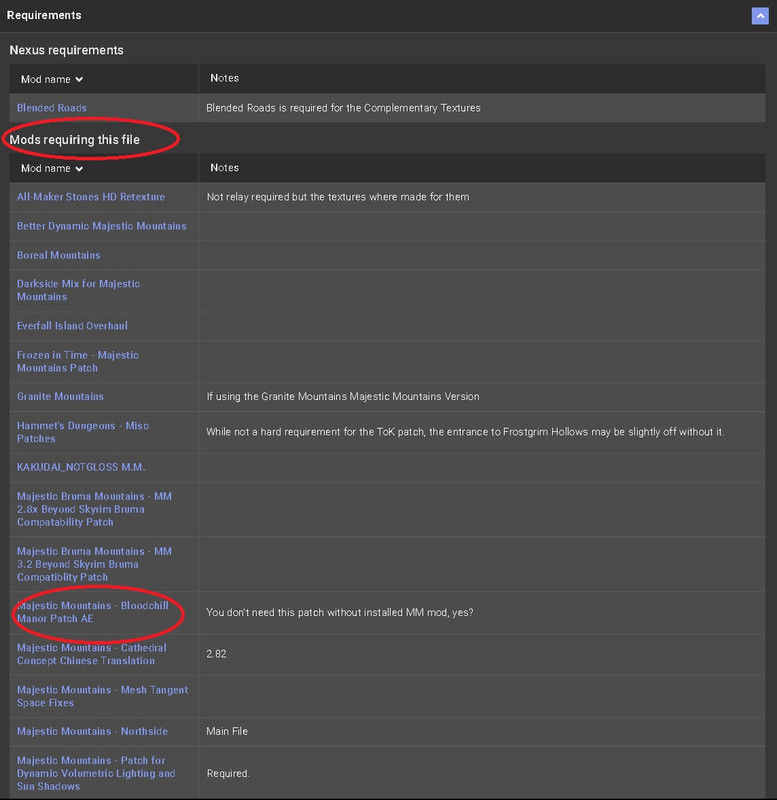Sort Nexus requirements table by Mod name
This screenshot has width=777, height=800.
[x=52, y=79]
